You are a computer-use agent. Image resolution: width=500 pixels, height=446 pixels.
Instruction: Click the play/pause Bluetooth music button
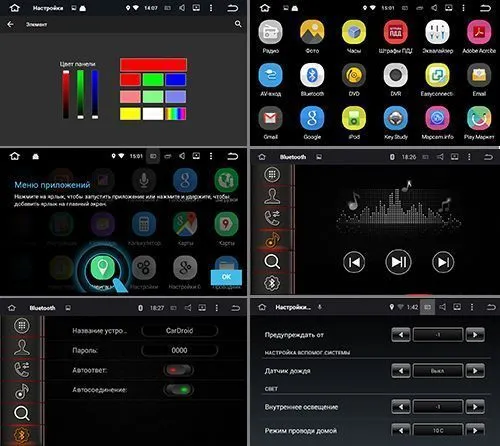(x=398, y=262)
